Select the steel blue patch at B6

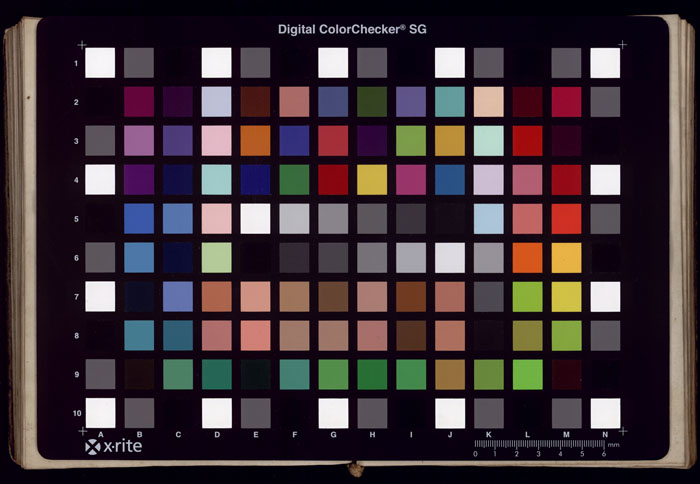tap(139, 258)
